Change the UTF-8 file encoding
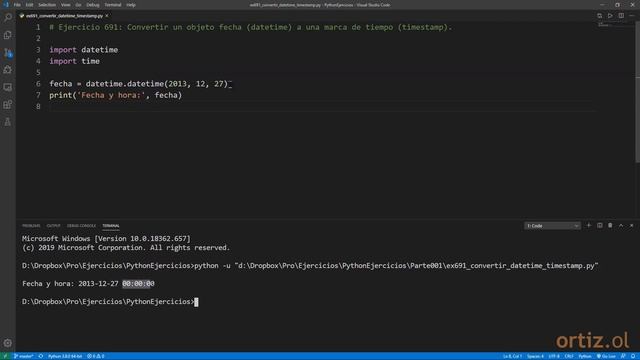 click(554, 356)
